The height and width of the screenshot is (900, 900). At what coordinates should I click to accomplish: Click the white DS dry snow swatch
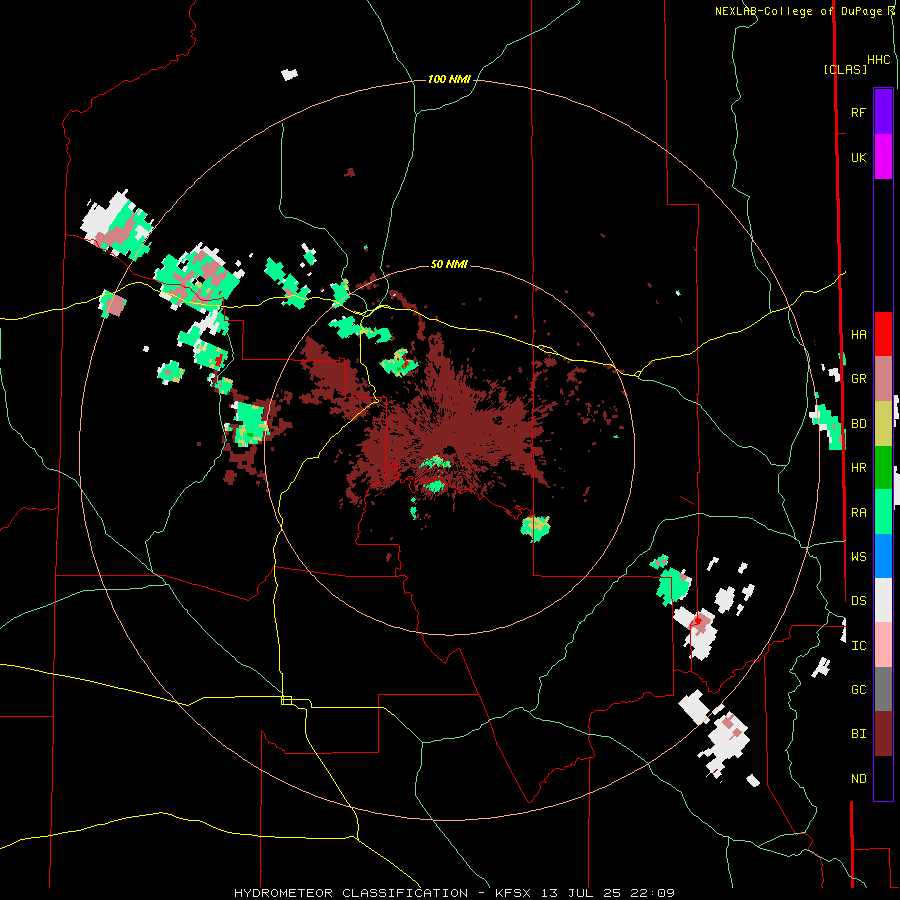click(x=883, y=600)
